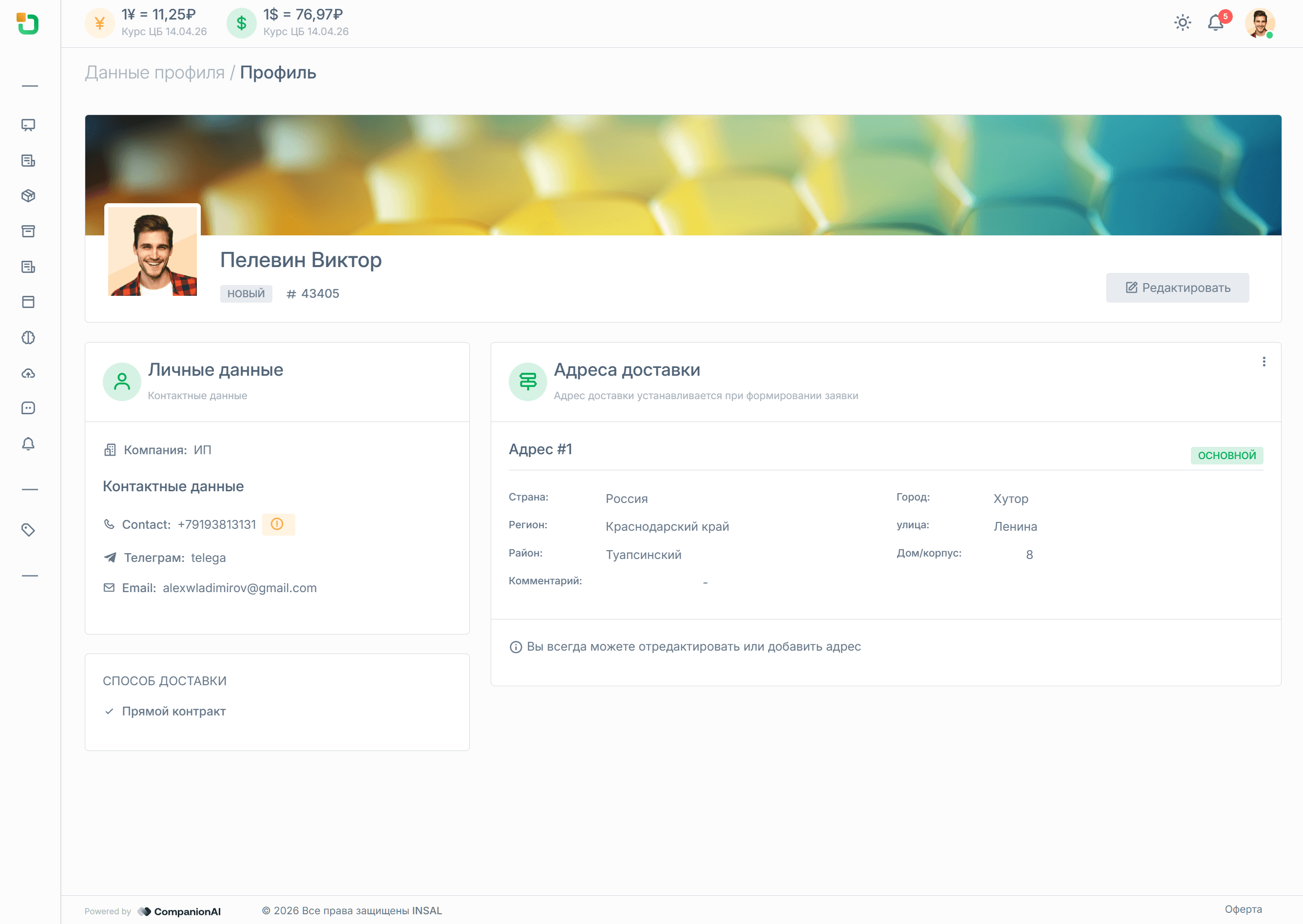This screenshot has height=924, width=1303.
Task: Open the user avatar menu in header
Action: click(x=1259, y=23)
